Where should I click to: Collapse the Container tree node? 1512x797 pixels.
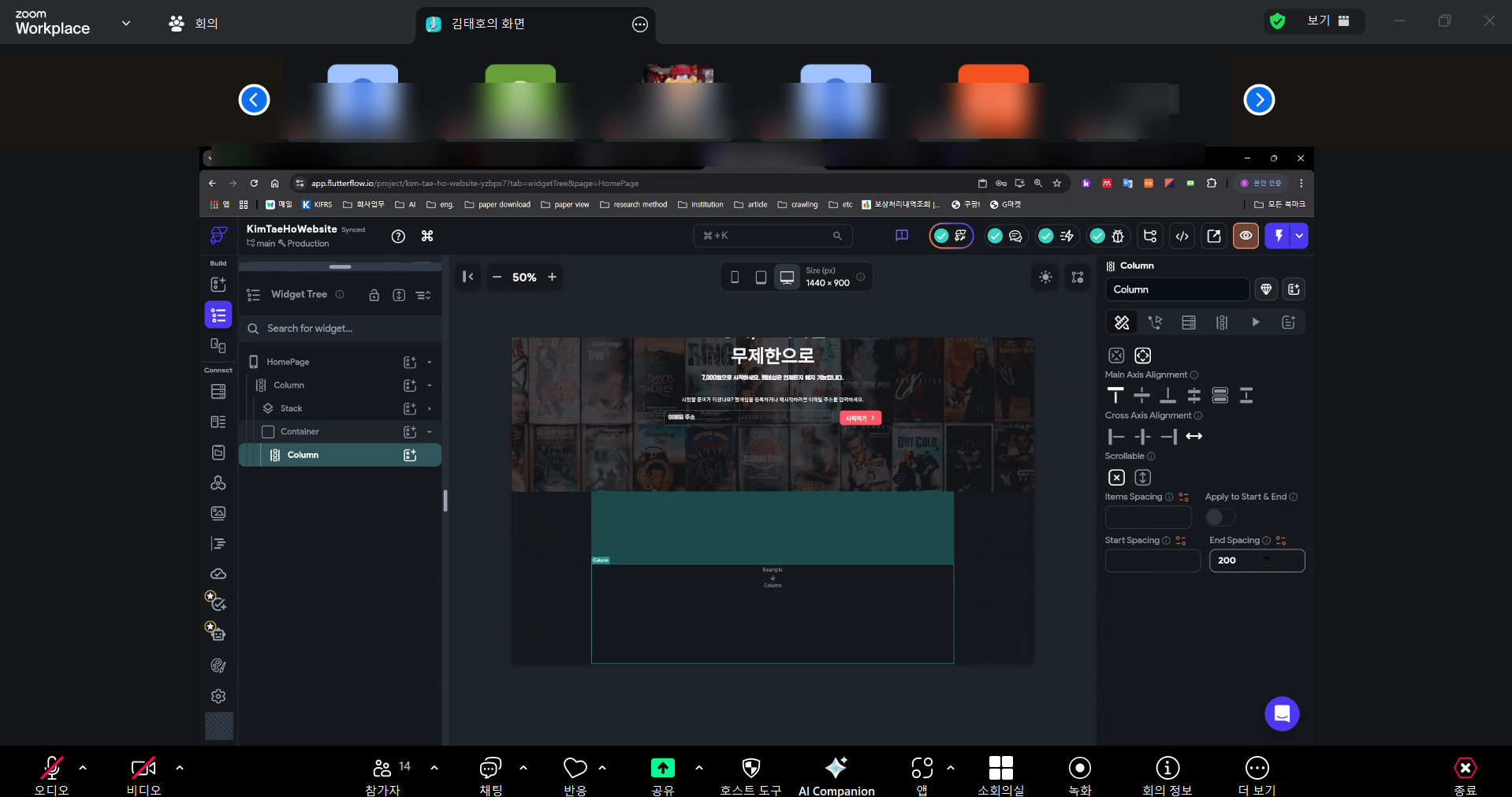click(430, 432)
